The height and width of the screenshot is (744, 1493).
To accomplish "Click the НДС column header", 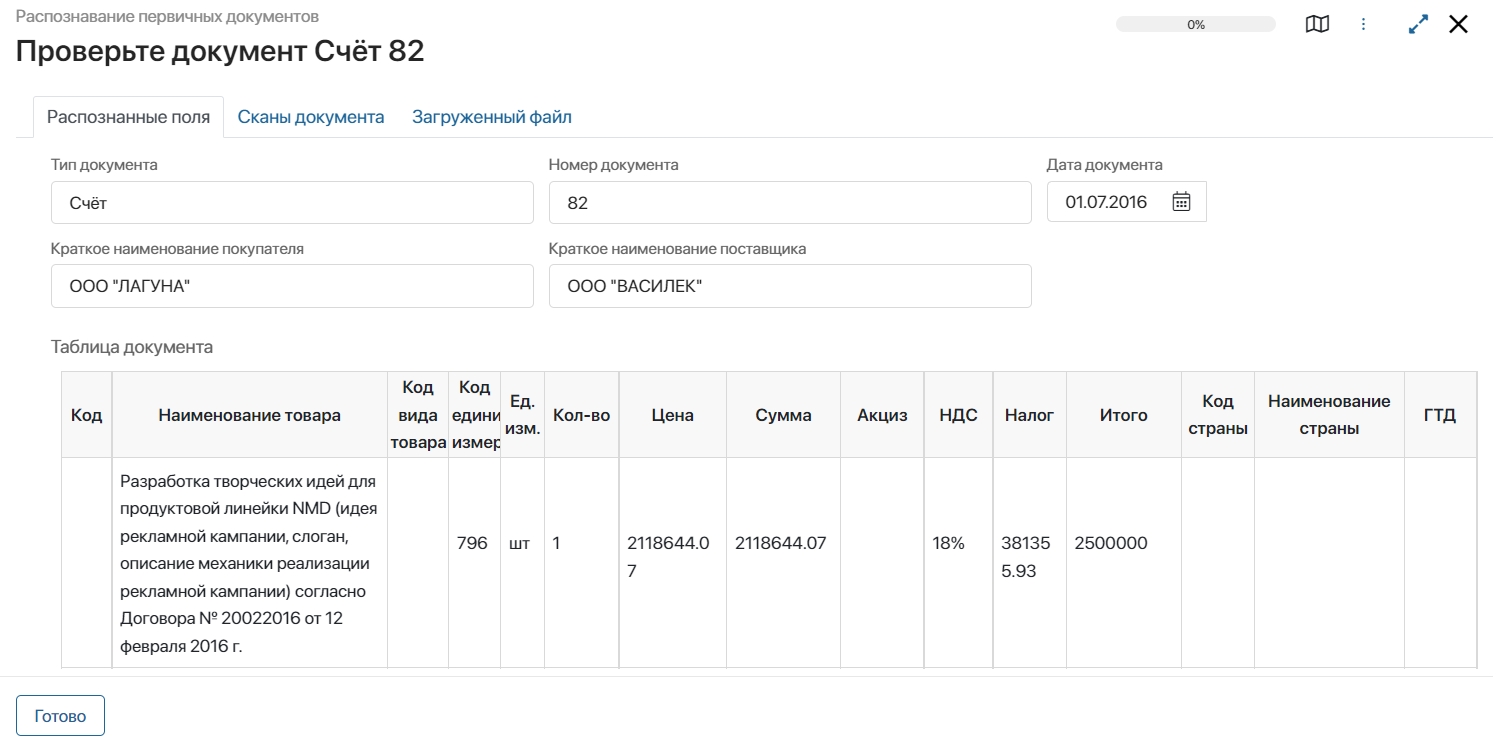I will pyautogui.click(x=959, y=415).
